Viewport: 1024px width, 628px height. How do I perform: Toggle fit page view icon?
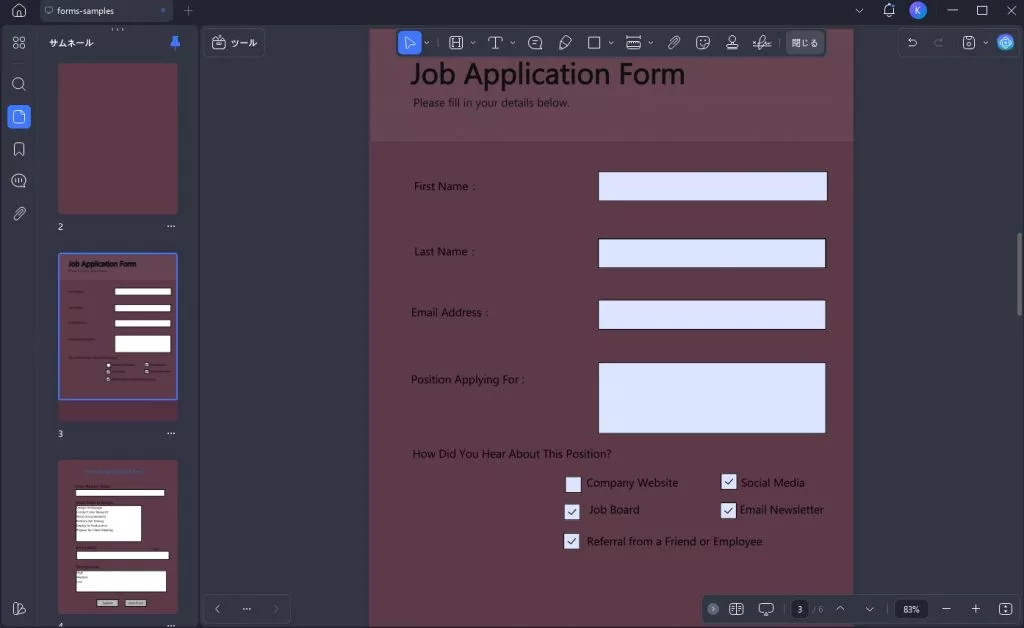point(1005,609)
